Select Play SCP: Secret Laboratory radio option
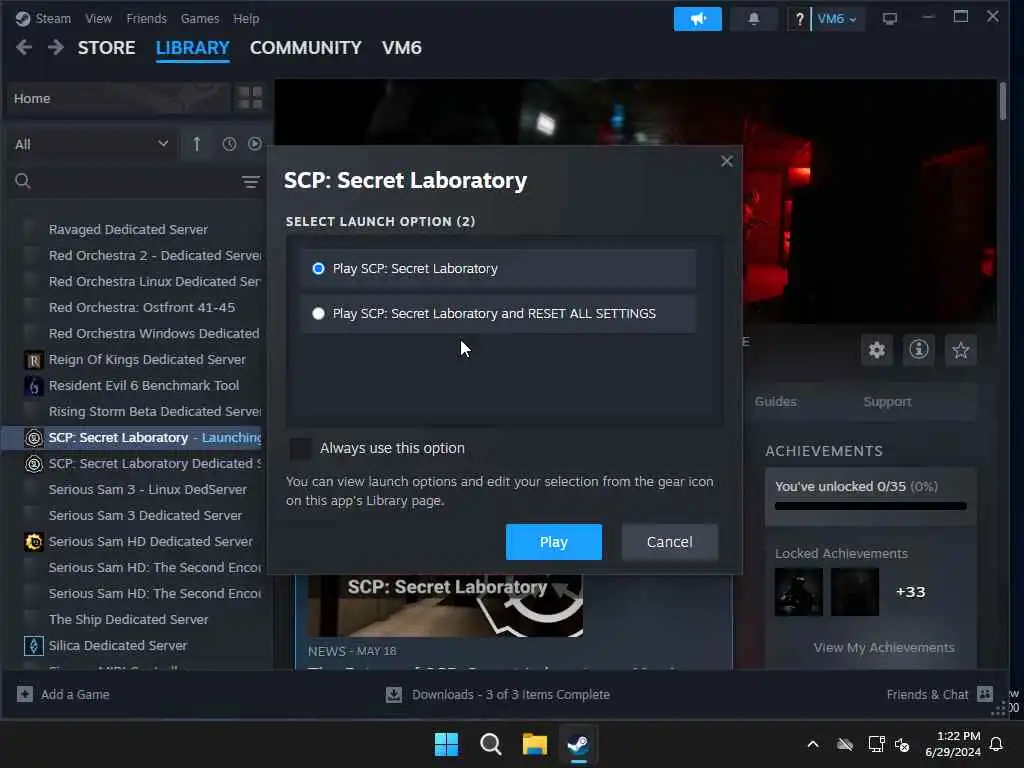Viewport: 1024px width, 768px height. click(x=498, y=268)
